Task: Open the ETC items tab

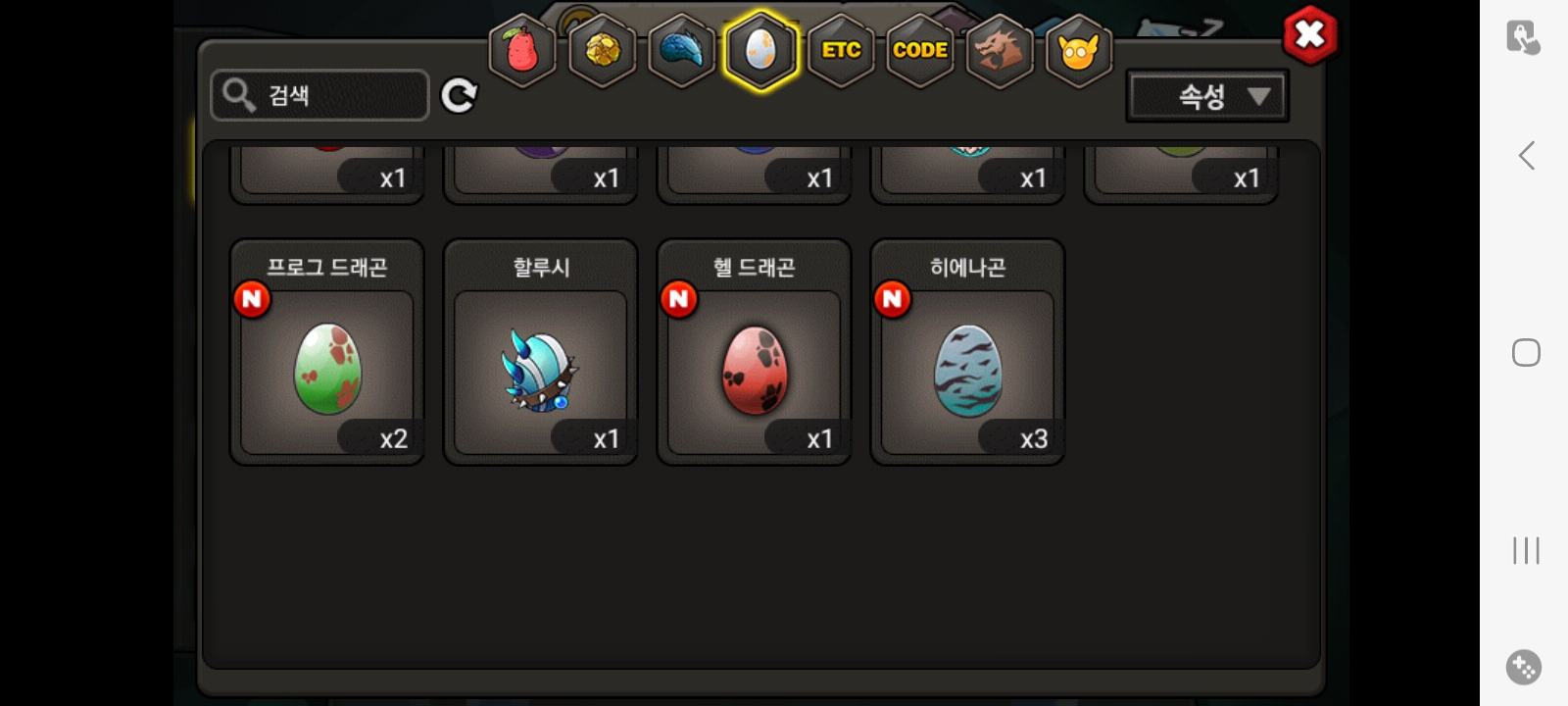Action: [x=841, y=51]
